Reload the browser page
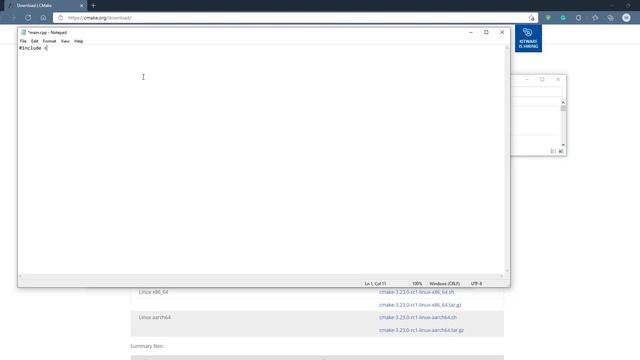 tap(28, 18)
